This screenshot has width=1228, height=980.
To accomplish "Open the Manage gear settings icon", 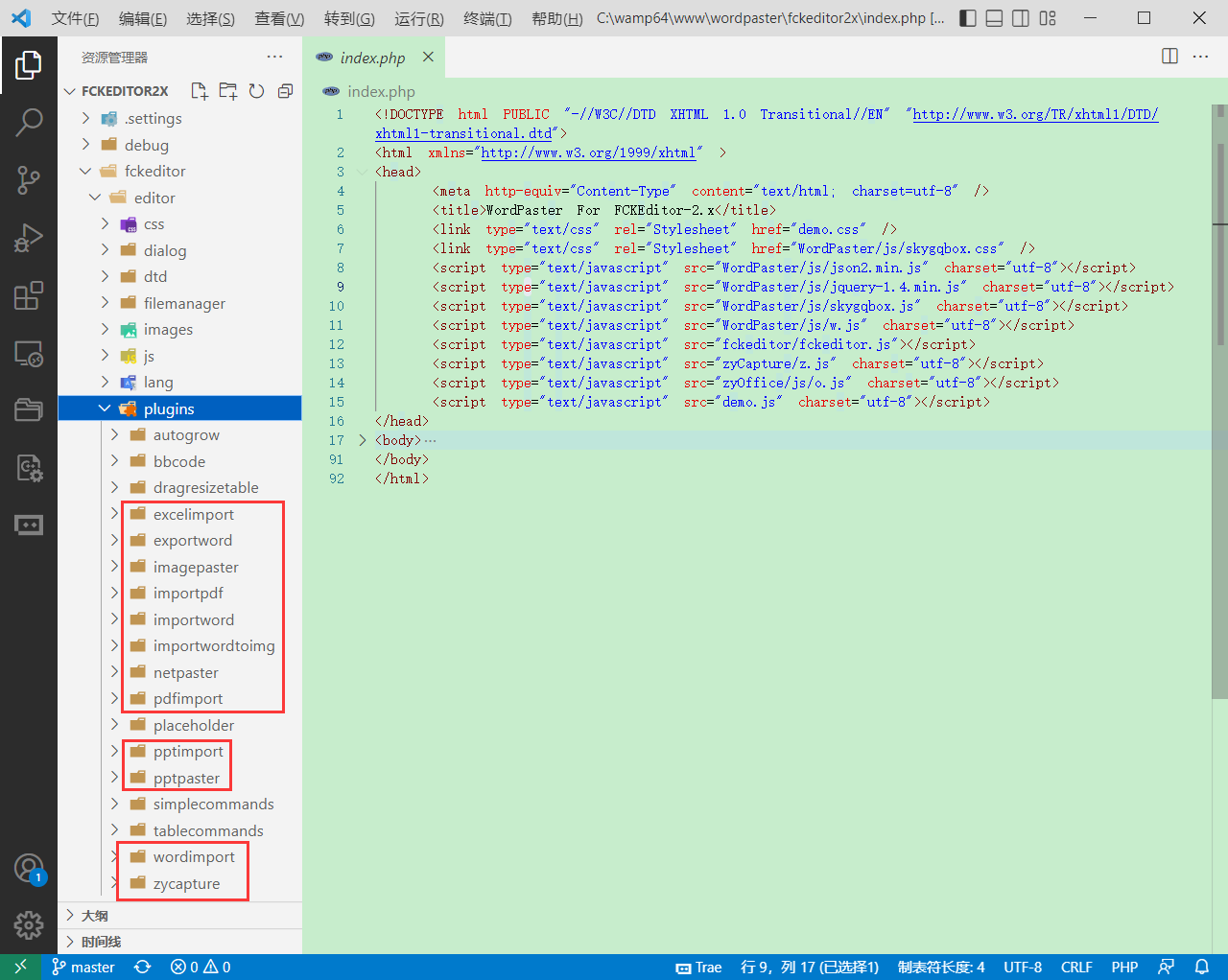I will coord(29,924).
